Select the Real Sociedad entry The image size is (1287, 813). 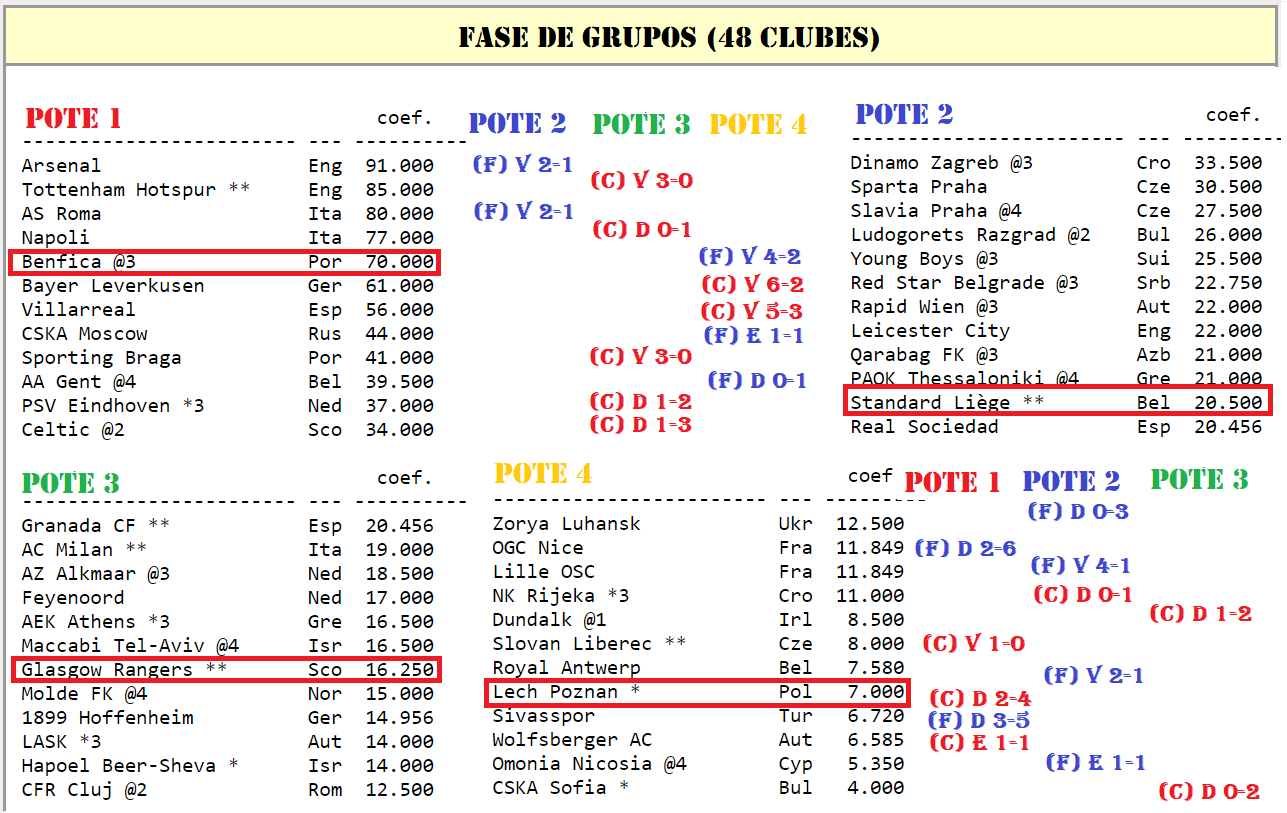(x=924, y=427)
